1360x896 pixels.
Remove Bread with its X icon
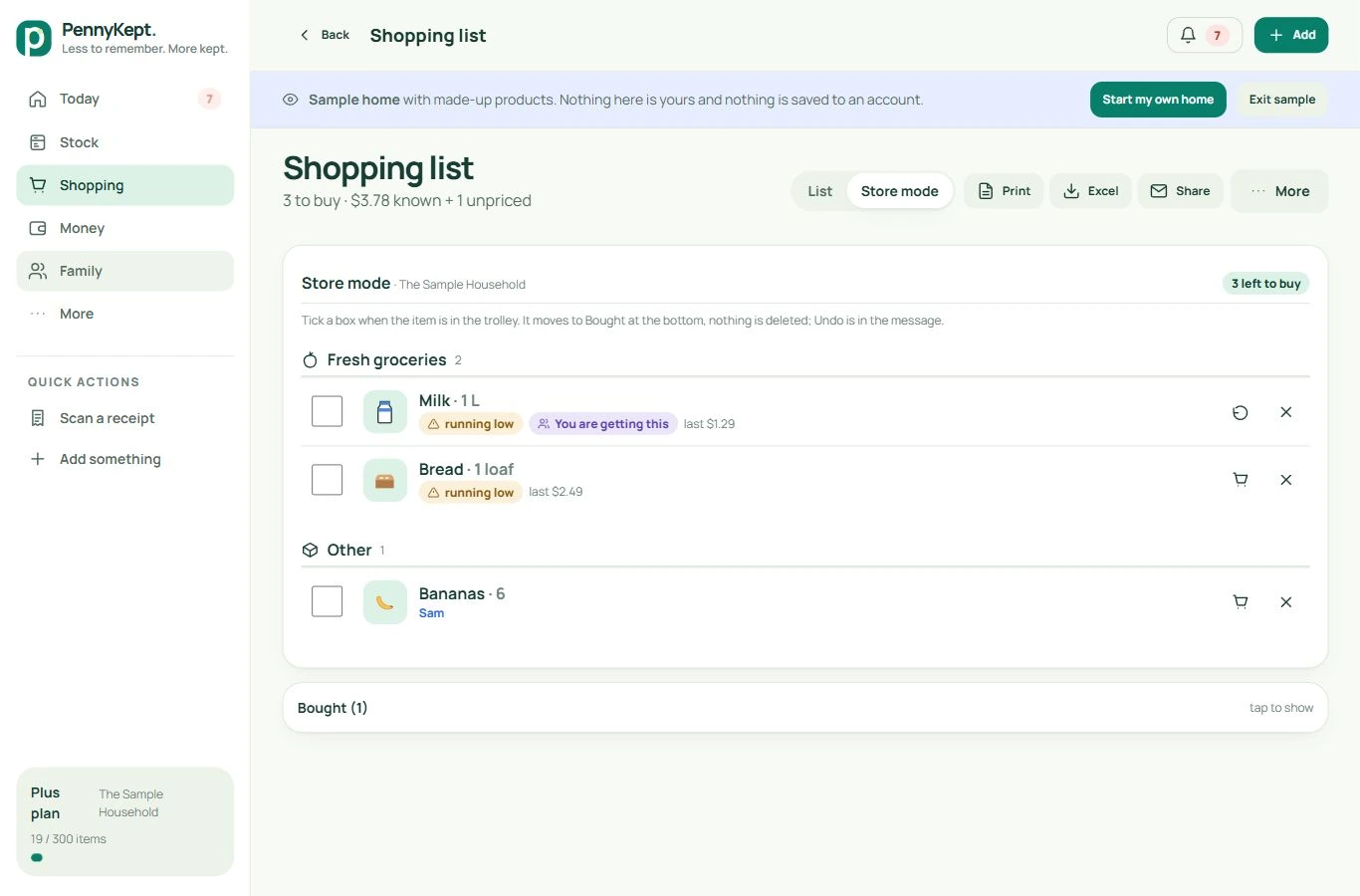click(x=1286, y=480)
